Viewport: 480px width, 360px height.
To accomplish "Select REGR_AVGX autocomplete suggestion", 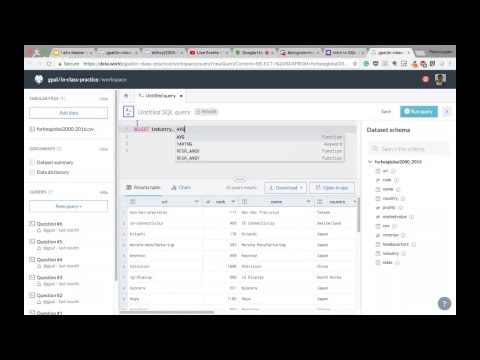I will (260, 151).
